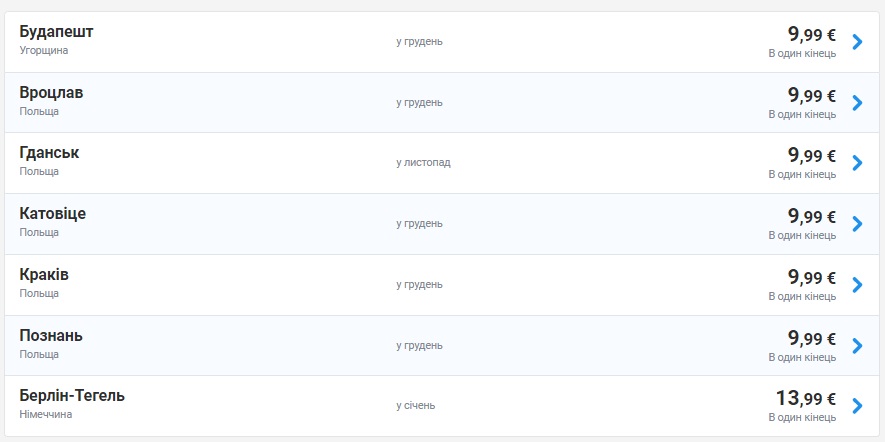Click the arrow icon in Budapest row

857,42
